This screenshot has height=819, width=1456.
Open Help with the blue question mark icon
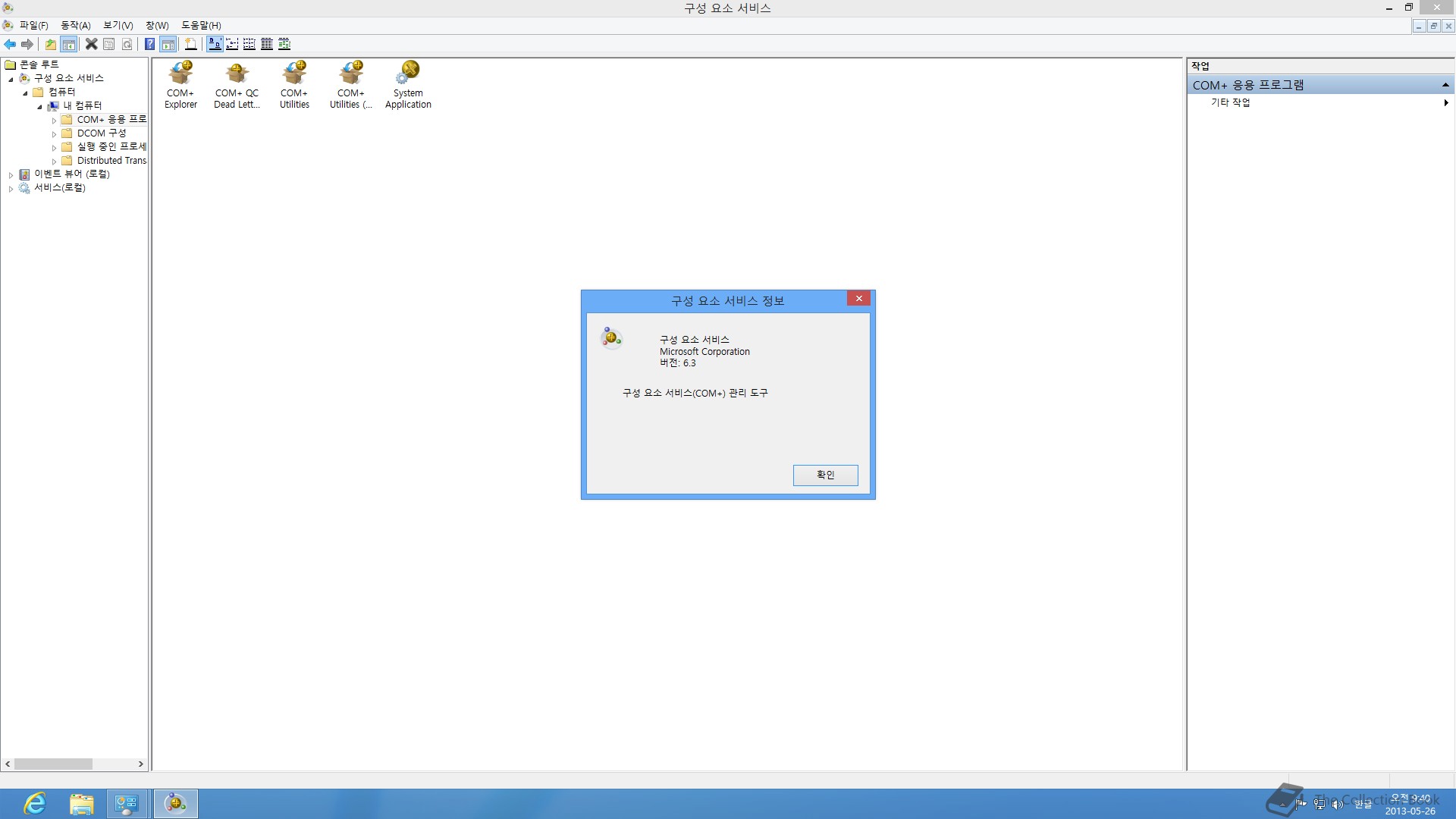(150, 44)
